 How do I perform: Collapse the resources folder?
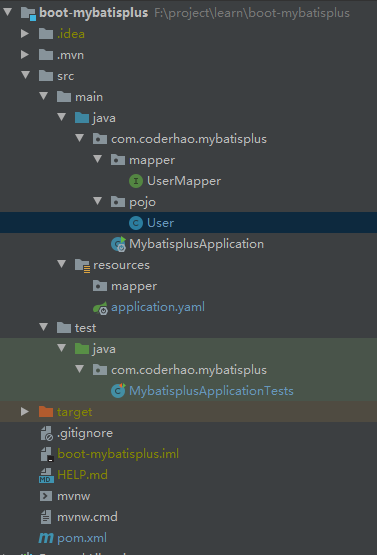click(x=62, y=264)
